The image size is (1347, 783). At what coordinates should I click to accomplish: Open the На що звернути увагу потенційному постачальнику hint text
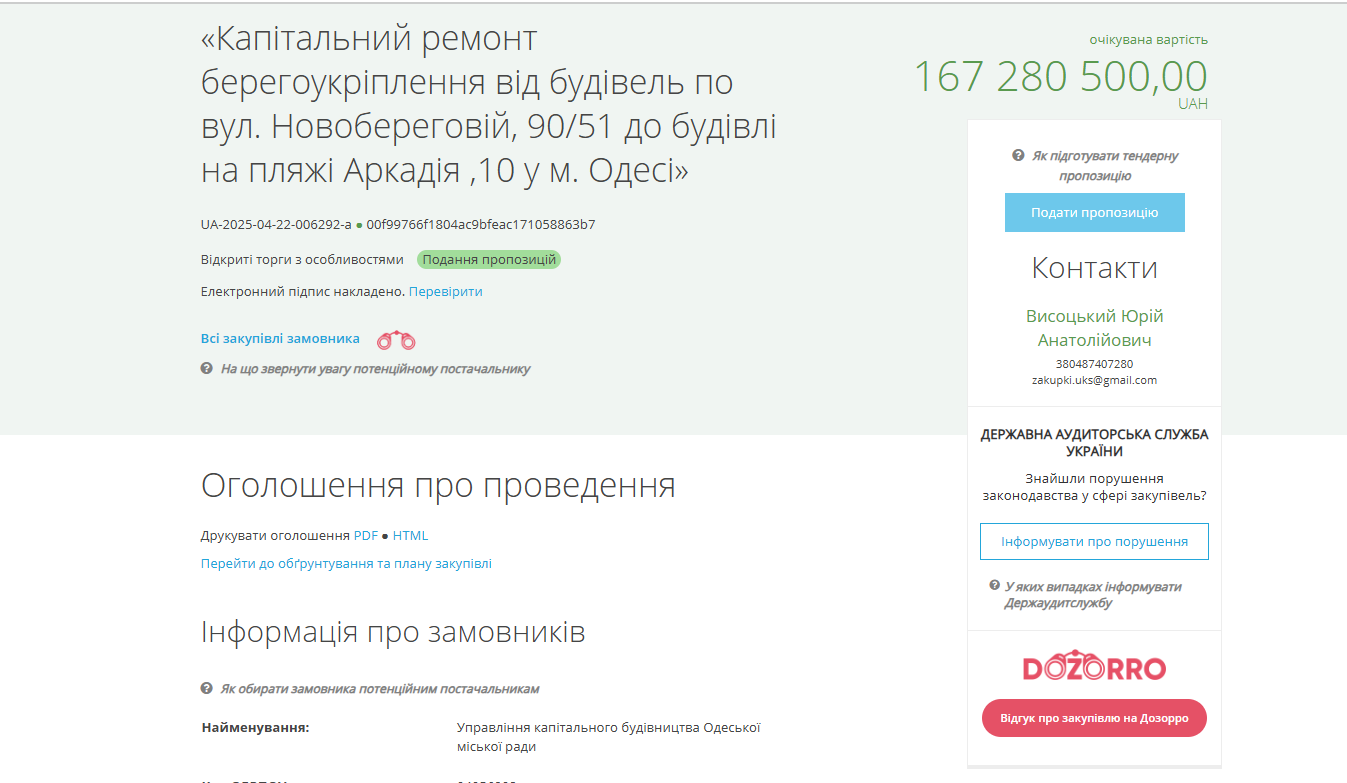click(x=375, y=369)
